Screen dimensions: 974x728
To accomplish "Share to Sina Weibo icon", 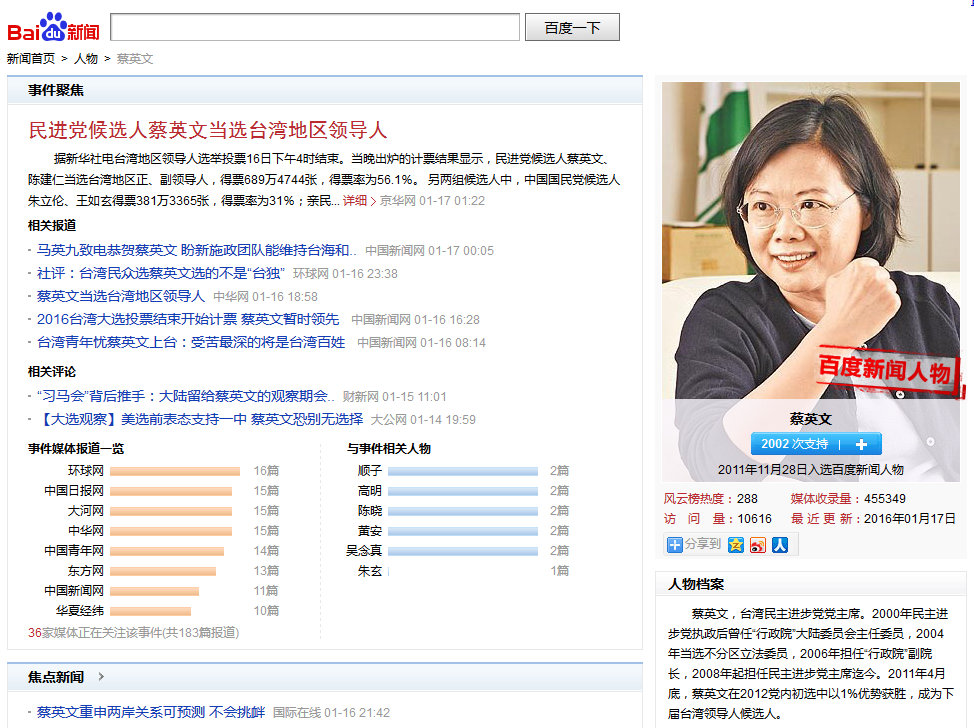I will click(x=758, y=545).
